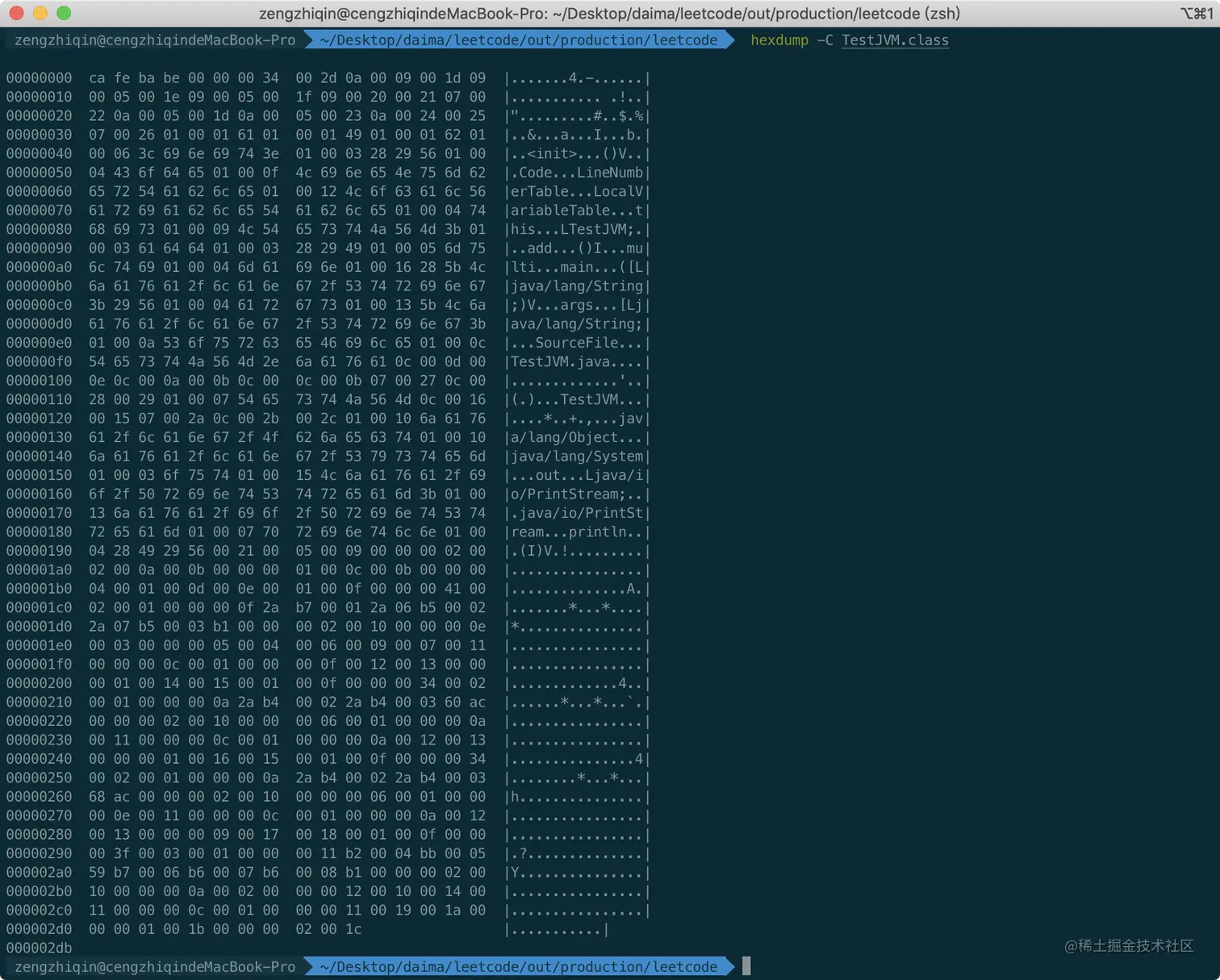This screenshot has height=980, width=1220.
Task: Click the bottom prompt username segment
Action: [x=155, y=966]
